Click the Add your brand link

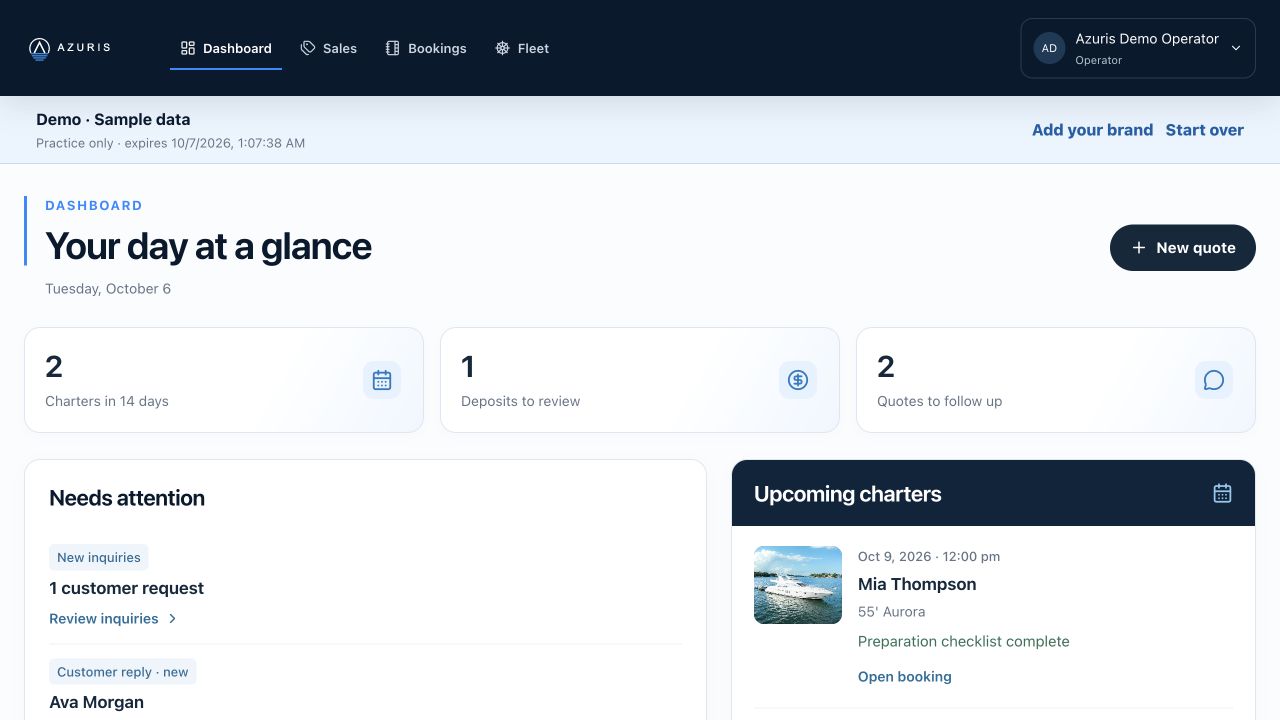[x=1092, y=130]
